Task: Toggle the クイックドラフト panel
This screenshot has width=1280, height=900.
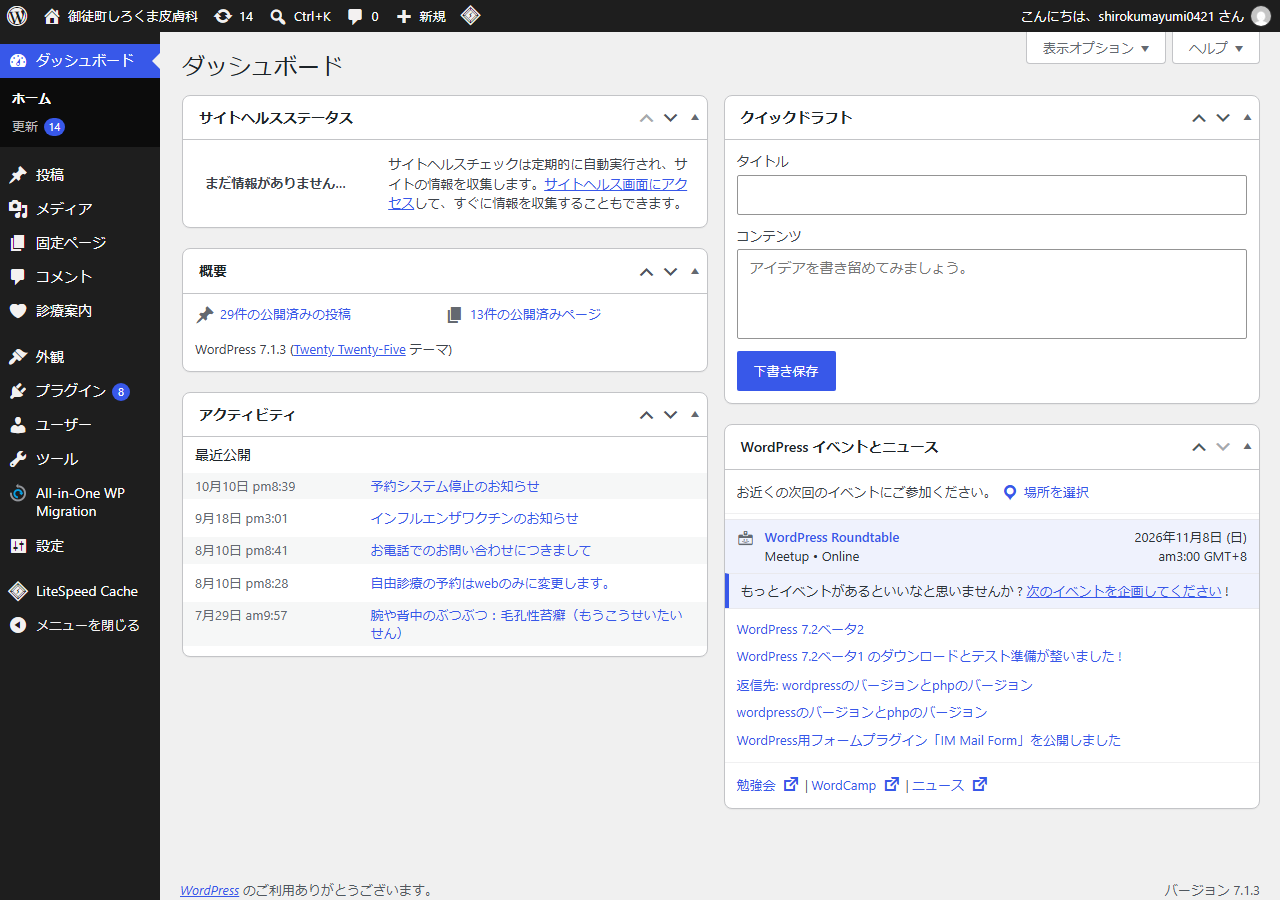Action: [x=1247, y=117]
